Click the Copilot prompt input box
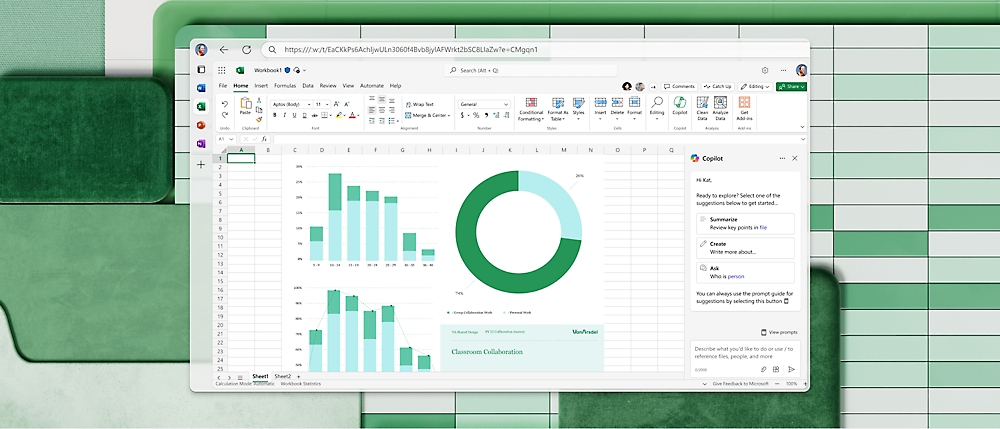This screenshot has width=1000, height=429. [745, 351]
